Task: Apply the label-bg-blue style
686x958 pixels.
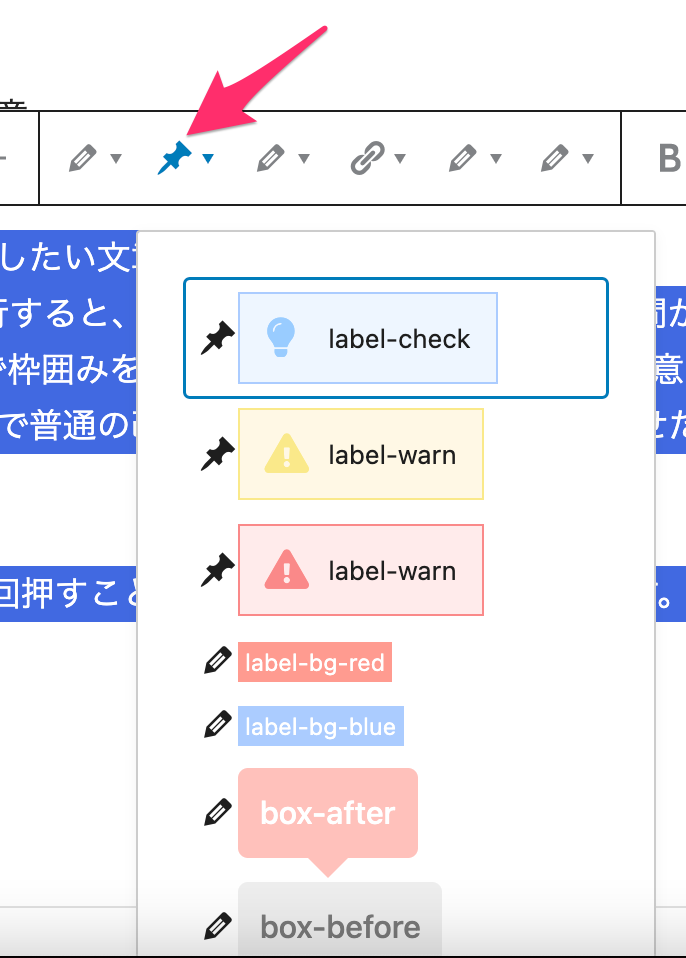Action: (x=320, y=727)
